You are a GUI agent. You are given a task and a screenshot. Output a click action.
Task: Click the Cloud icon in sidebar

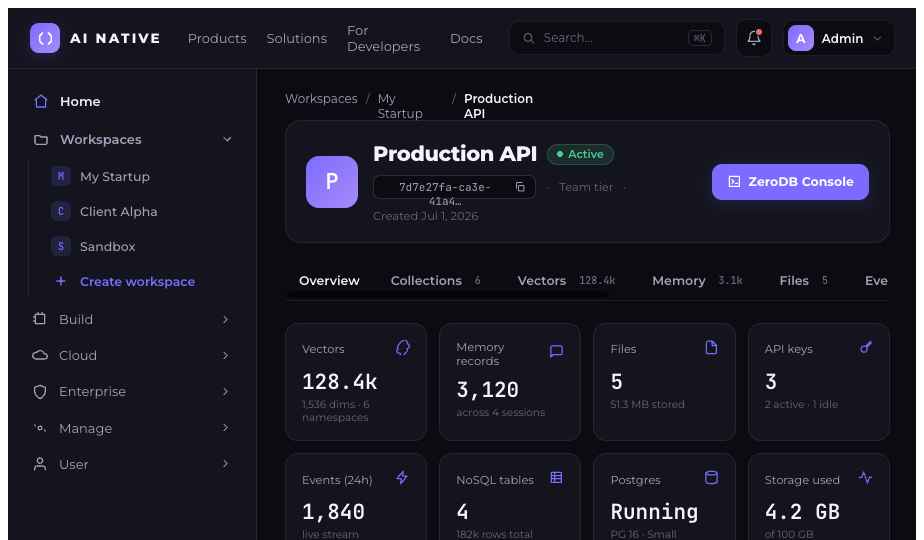click(x=39, y=355)
